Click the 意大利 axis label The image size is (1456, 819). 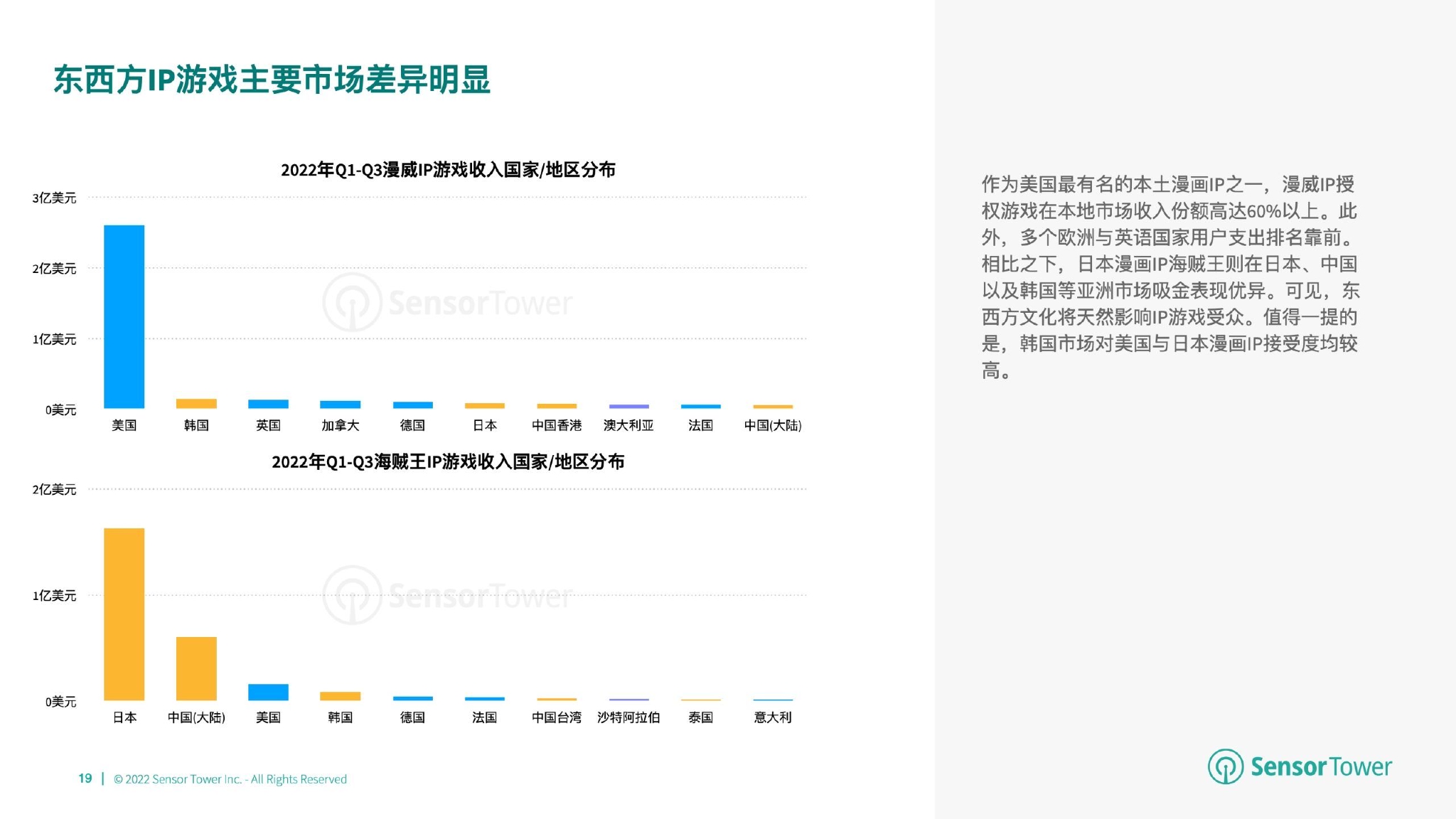773,717
